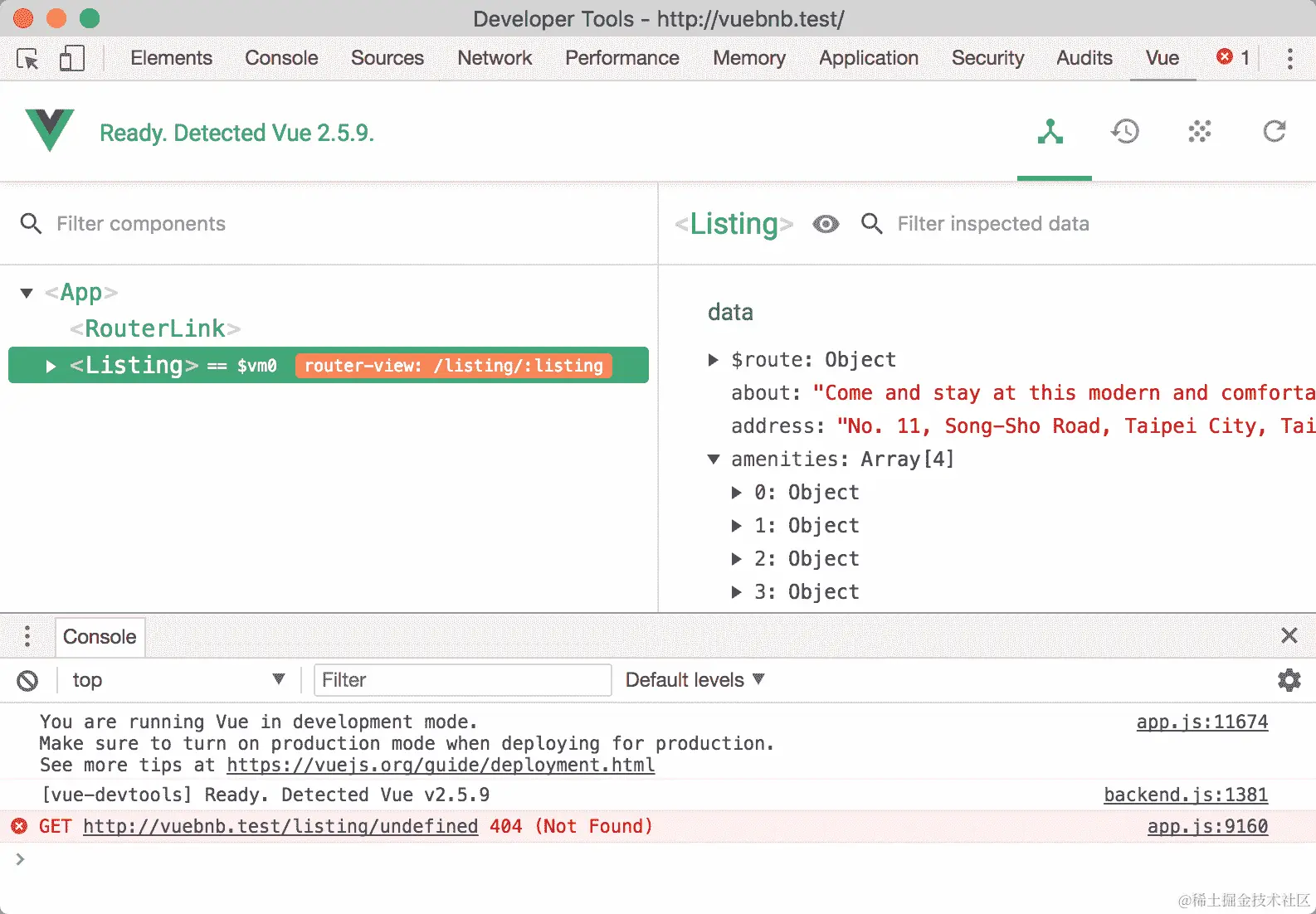Click the red error count icon

[1225, 56]
